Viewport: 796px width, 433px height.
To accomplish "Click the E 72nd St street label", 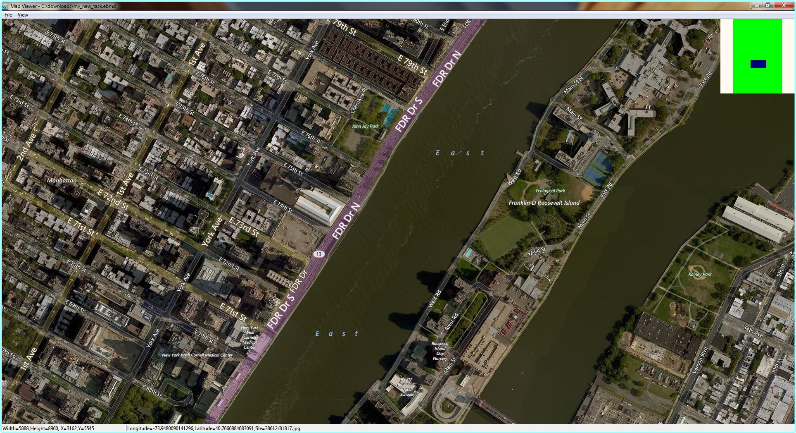I will click(x=113, y=198).
